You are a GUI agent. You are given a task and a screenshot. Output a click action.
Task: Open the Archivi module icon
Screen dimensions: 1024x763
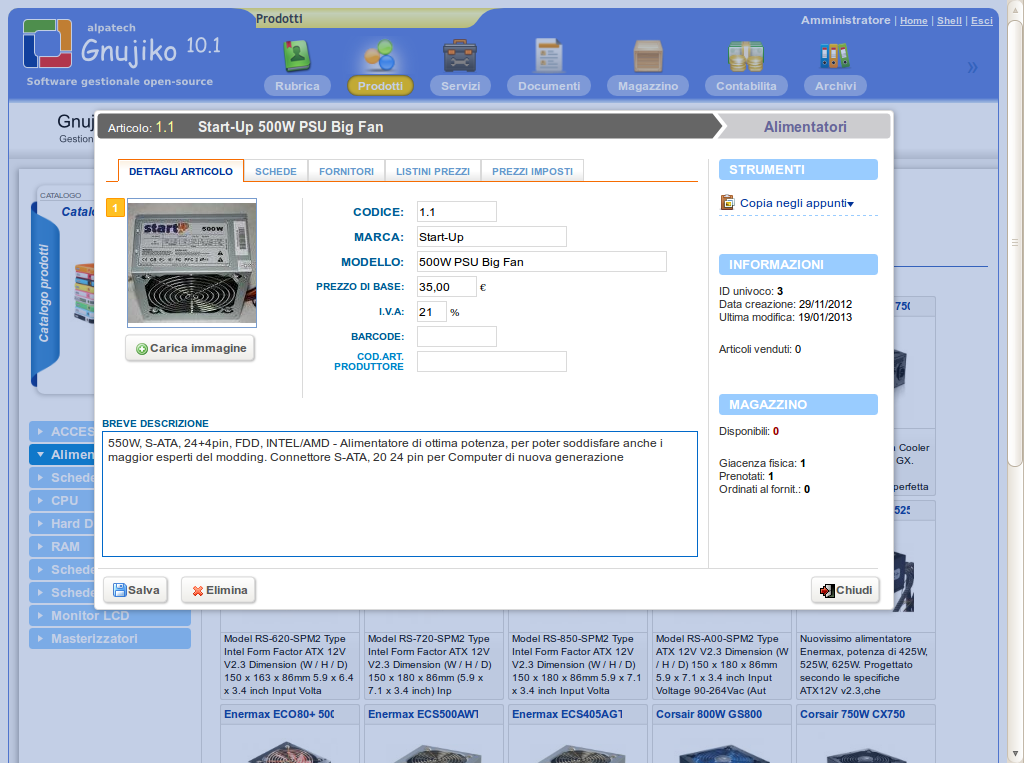coord(834,55)
